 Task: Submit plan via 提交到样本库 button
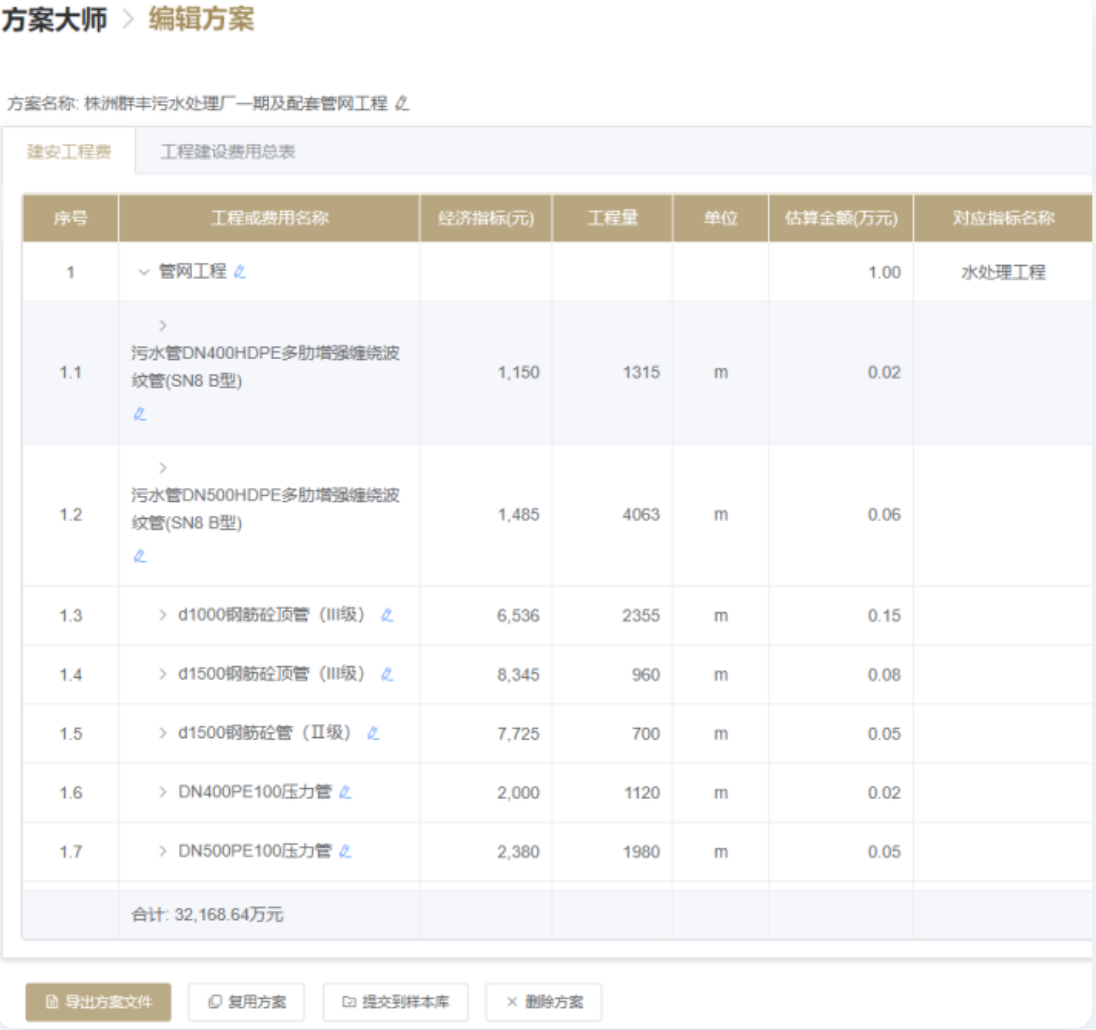(396, 1002)
